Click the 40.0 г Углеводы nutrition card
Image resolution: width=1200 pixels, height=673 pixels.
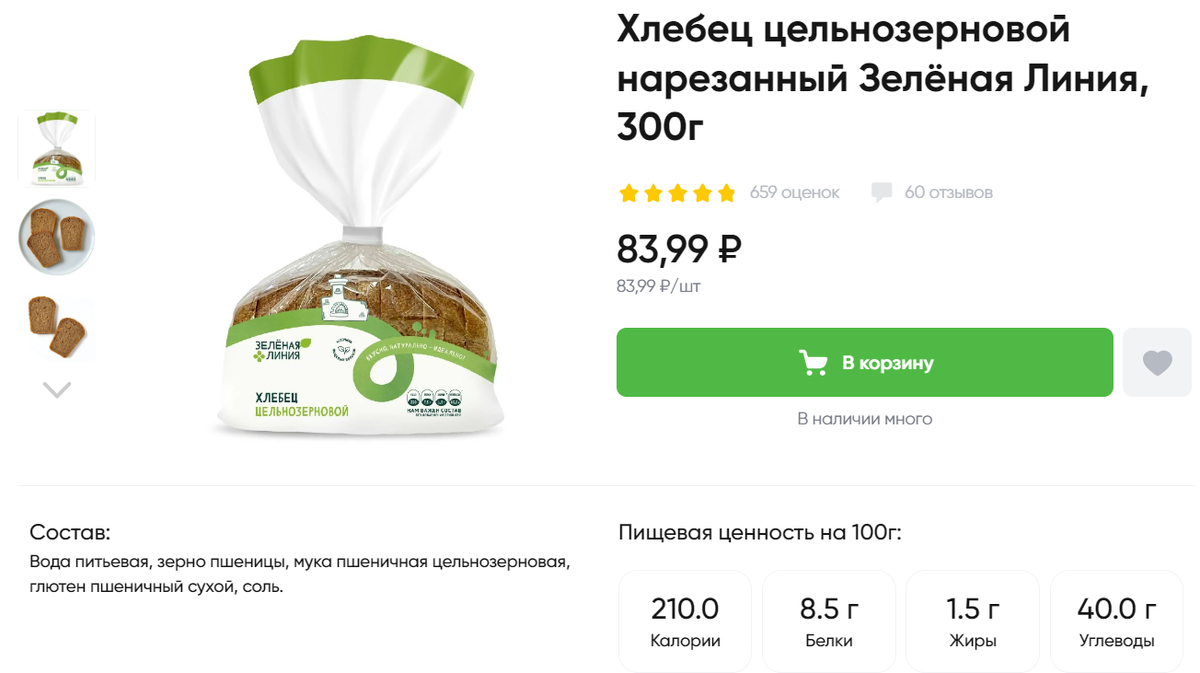(x=1117, y=621)
